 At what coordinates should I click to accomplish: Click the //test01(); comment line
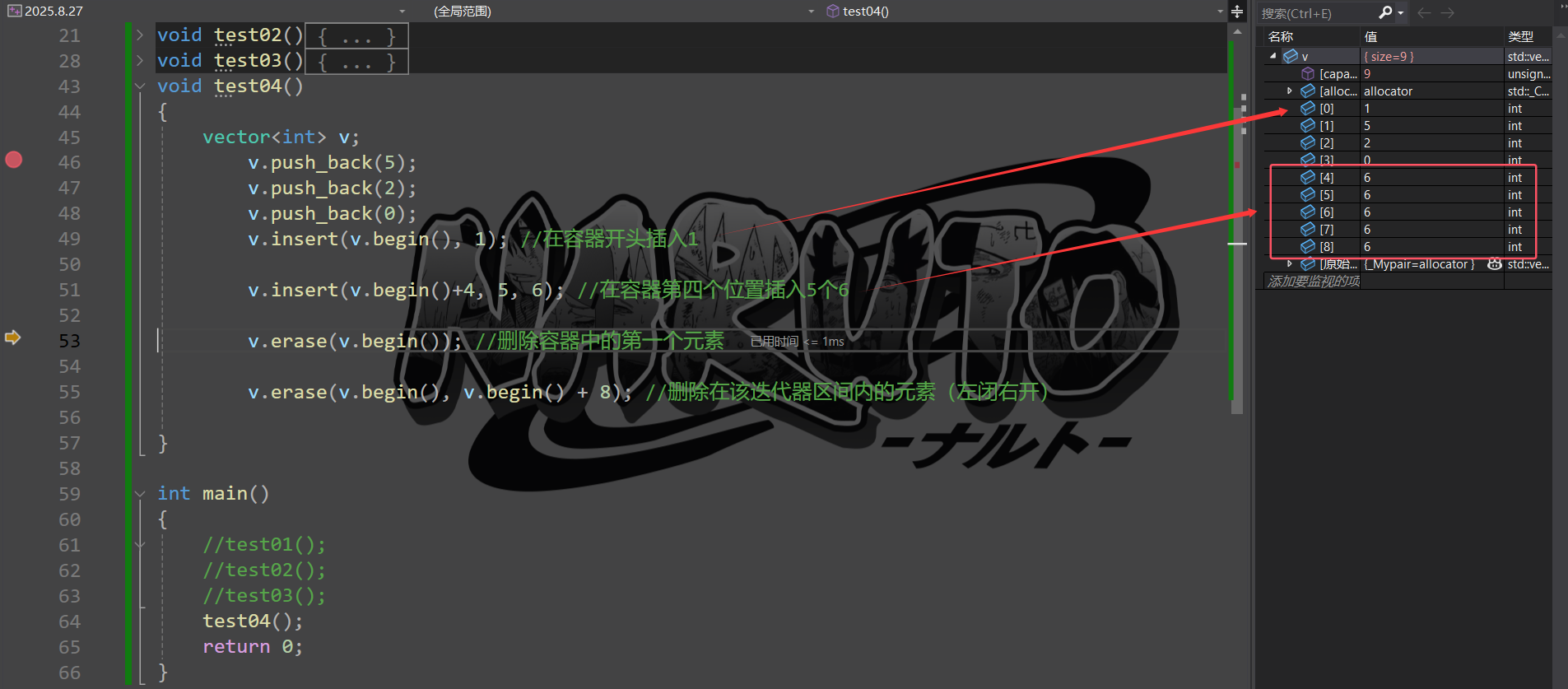pyautogui.click(x=264, y=544)
